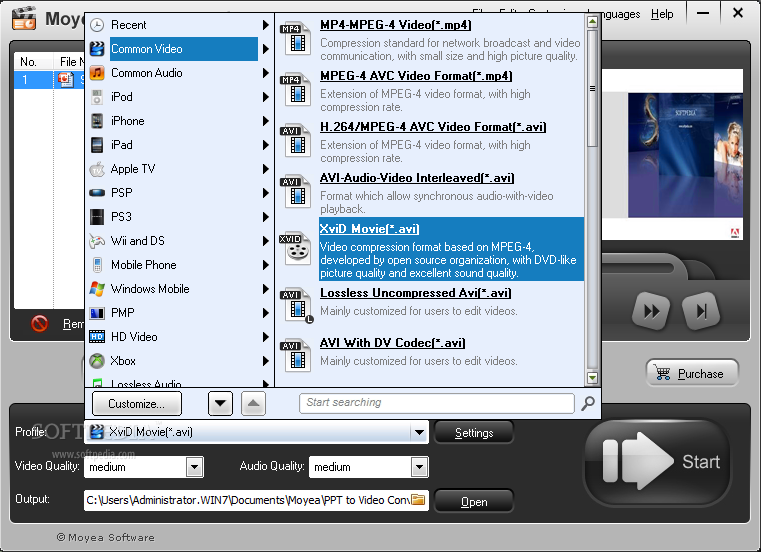Open the Recent profiles submenu
This screenshot has width=761, height=552.
(x=180, y=25)
